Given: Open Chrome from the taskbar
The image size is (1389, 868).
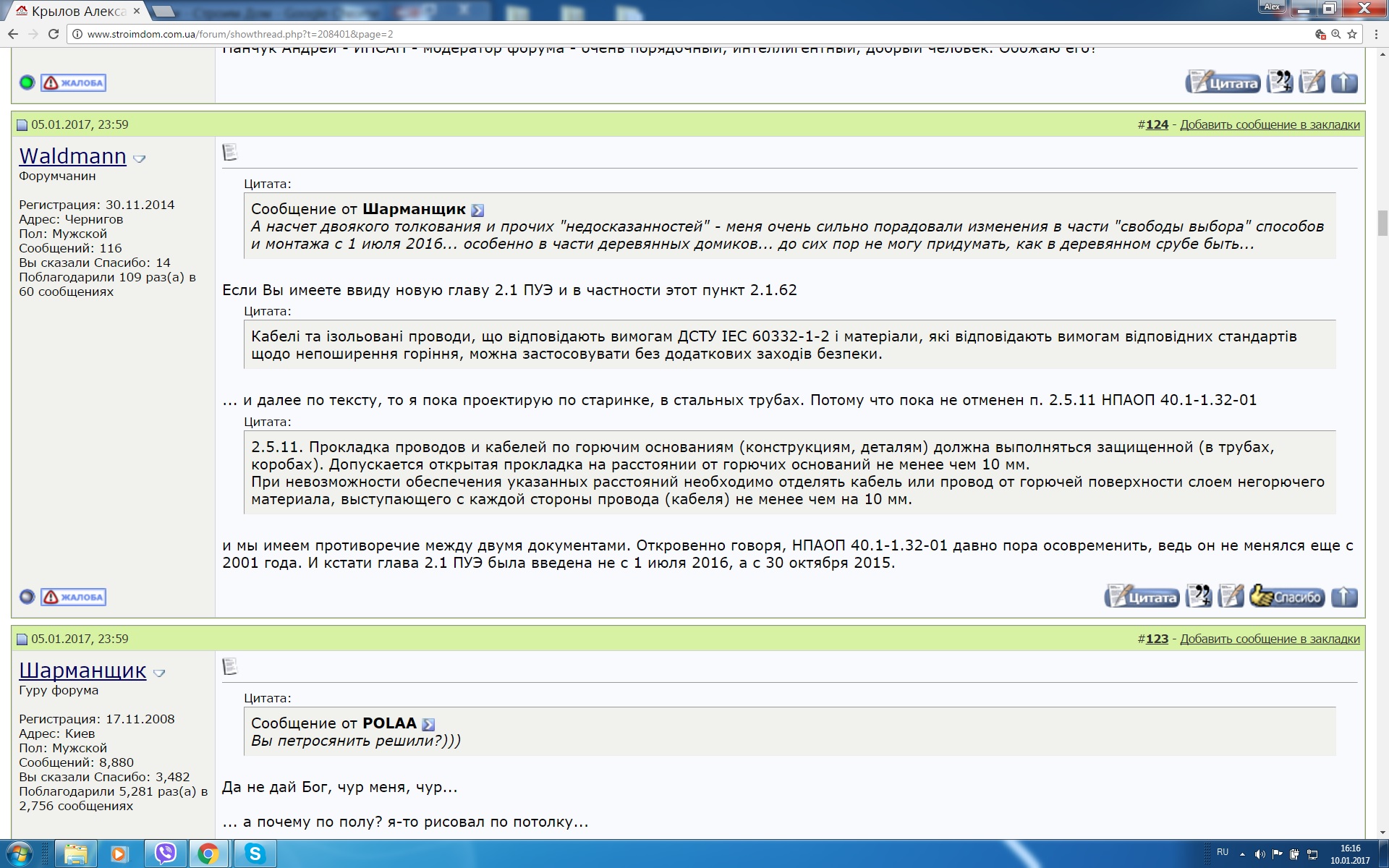Looking at the screenshot, I should 209,854.
